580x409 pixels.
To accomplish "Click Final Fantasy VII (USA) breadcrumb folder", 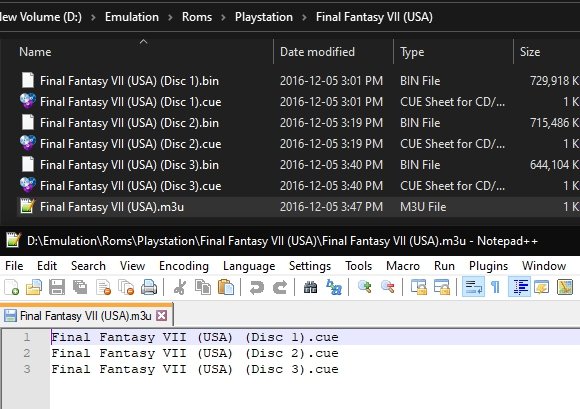I will click(374, 17).
